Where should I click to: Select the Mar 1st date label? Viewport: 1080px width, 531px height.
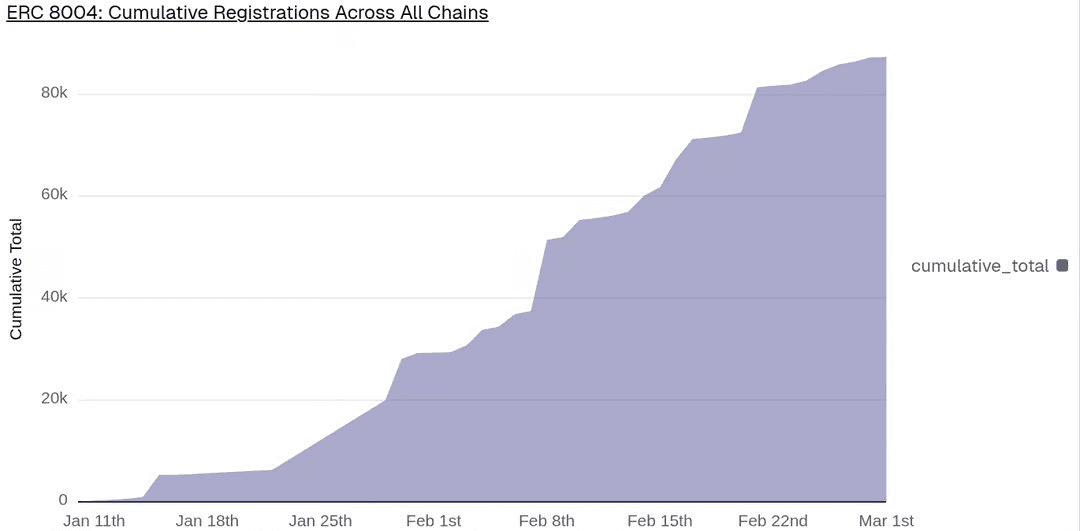tap(885, 521)
